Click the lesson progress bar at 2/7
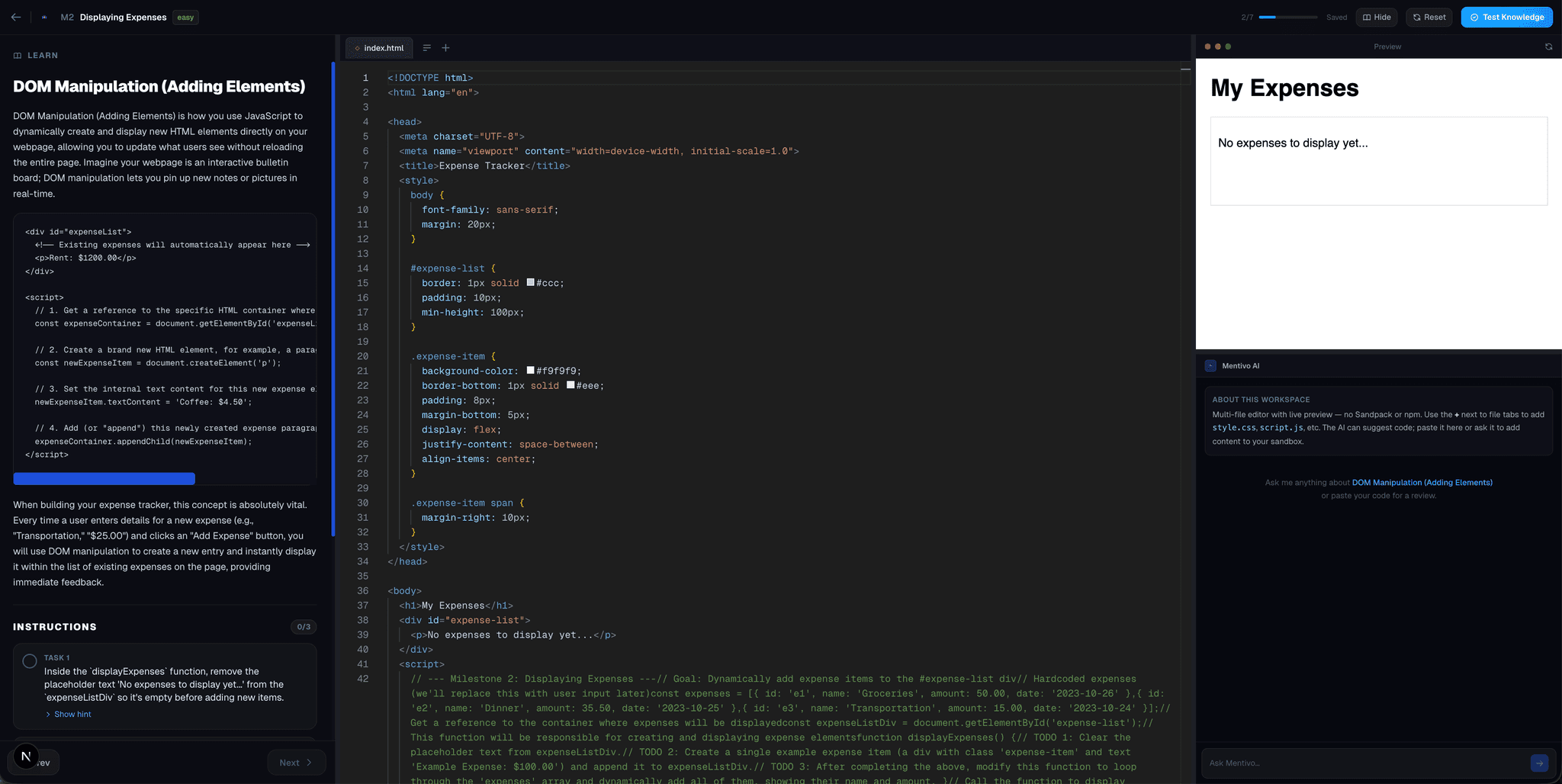Image resolution: width=1562 pixels, height=784 pixels. [1287, 17]
